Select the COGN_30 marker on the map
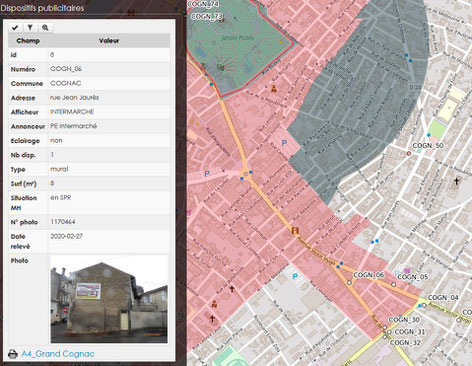This screenshot has height=366, width=472. click(x=385, y=328)
